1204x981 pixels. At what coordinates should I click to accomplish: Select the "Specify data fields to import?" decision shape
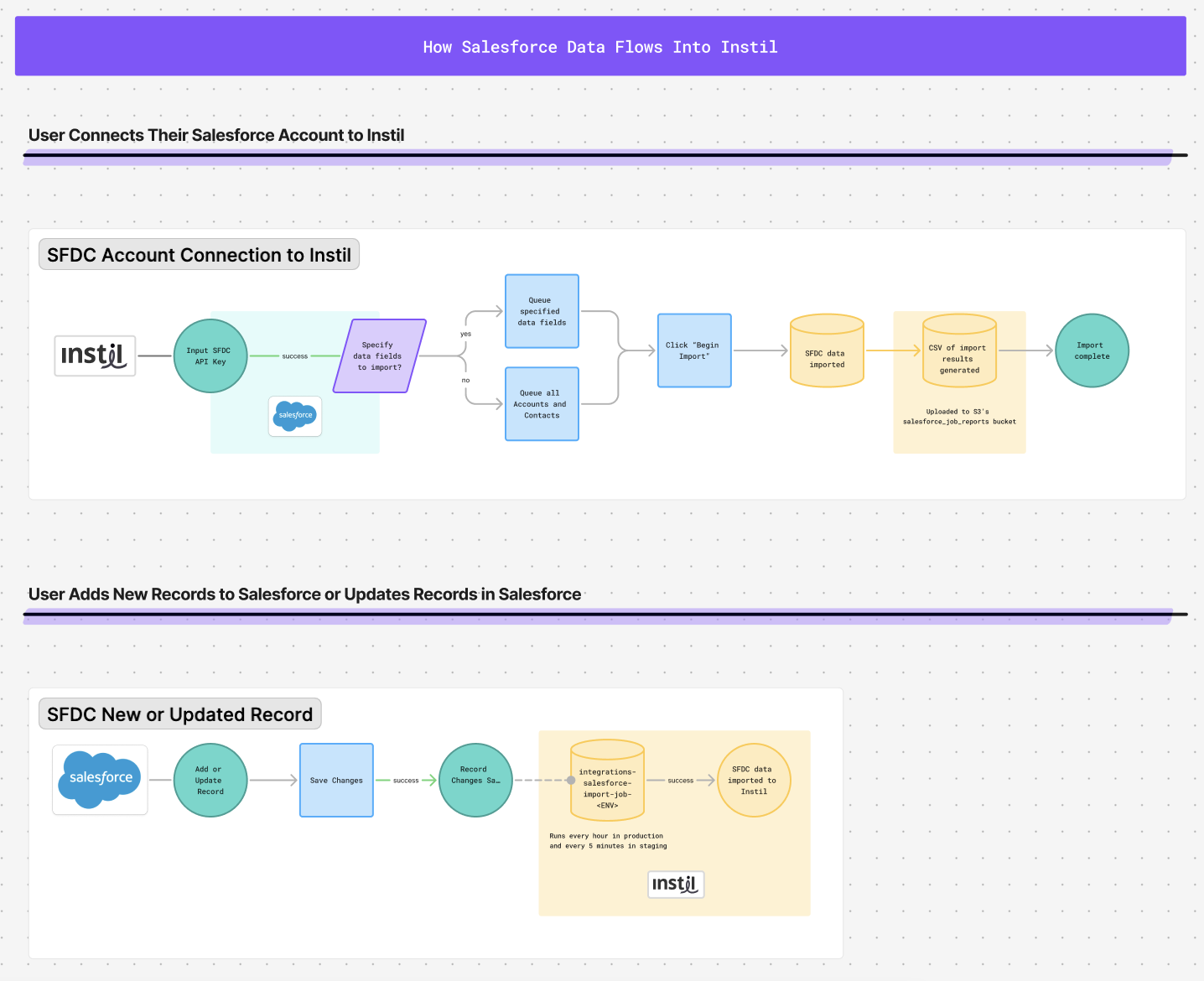coord(380,356)
